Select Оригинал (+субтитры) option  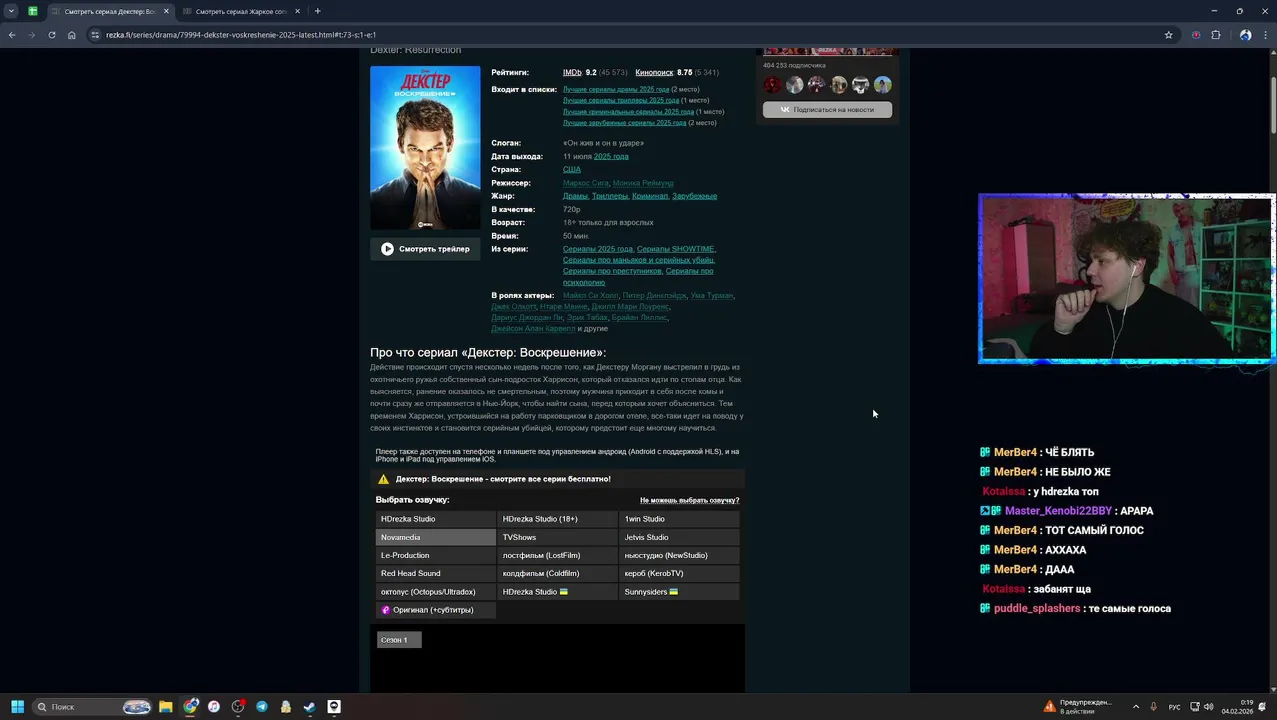pos(436,609)
